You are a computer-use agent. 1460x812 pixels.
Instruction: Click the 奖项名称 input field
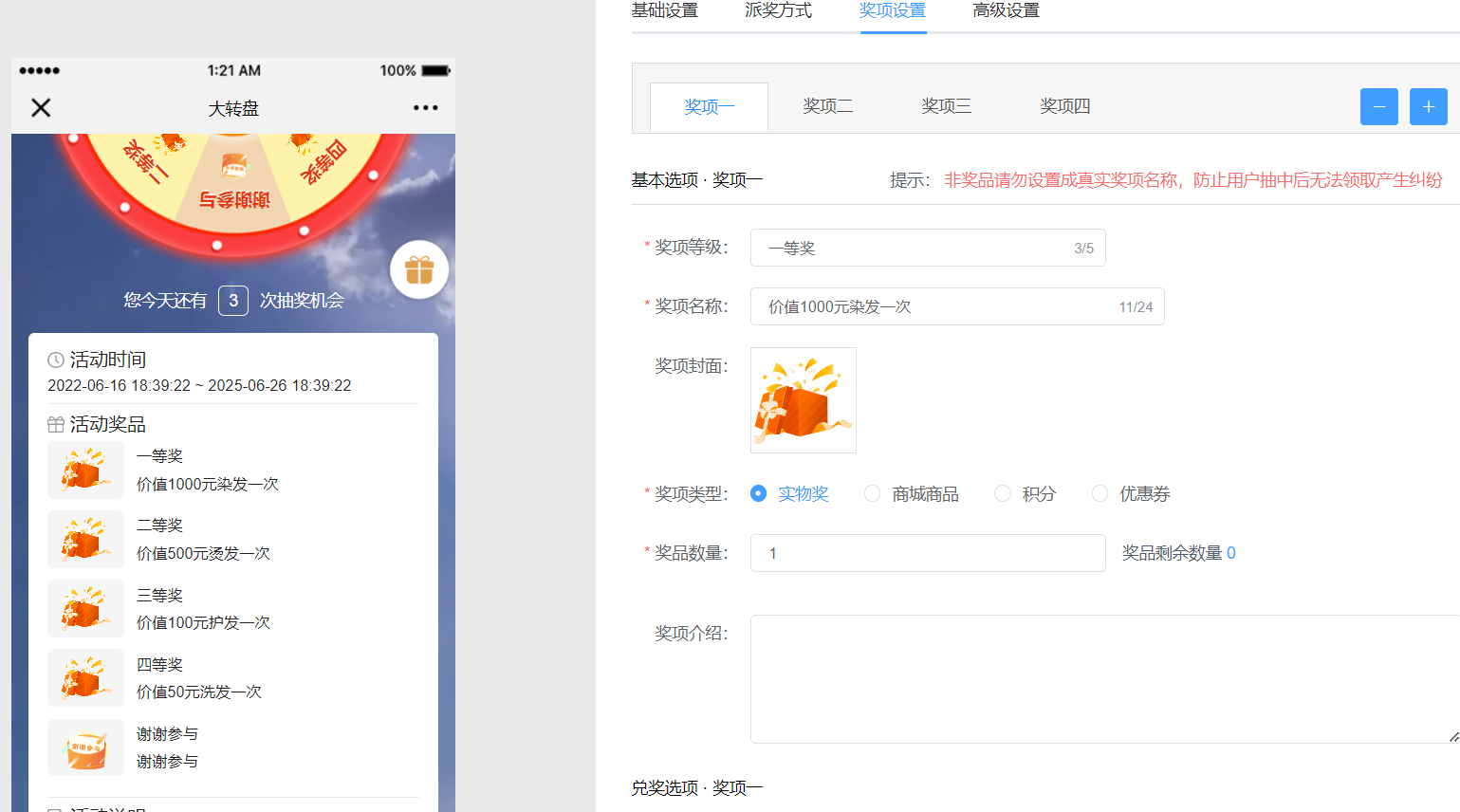(x=957, y=306)
